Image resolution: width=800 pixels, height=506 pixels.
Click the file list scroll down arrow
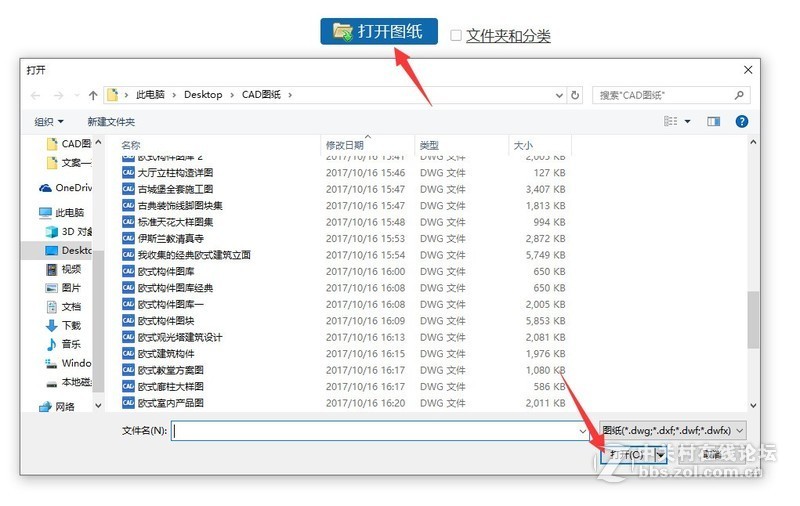click(x=753, y=406)
